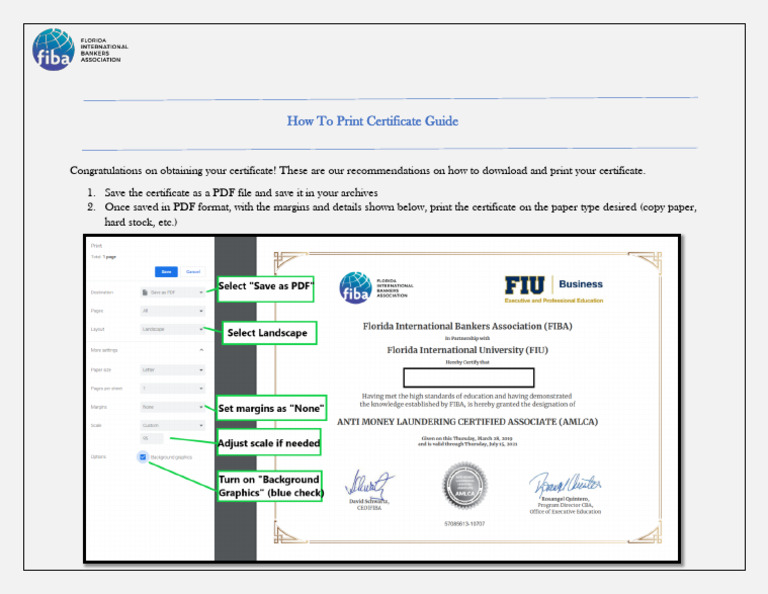Click the silver AMLCA seal on certificate

point(465,486)
